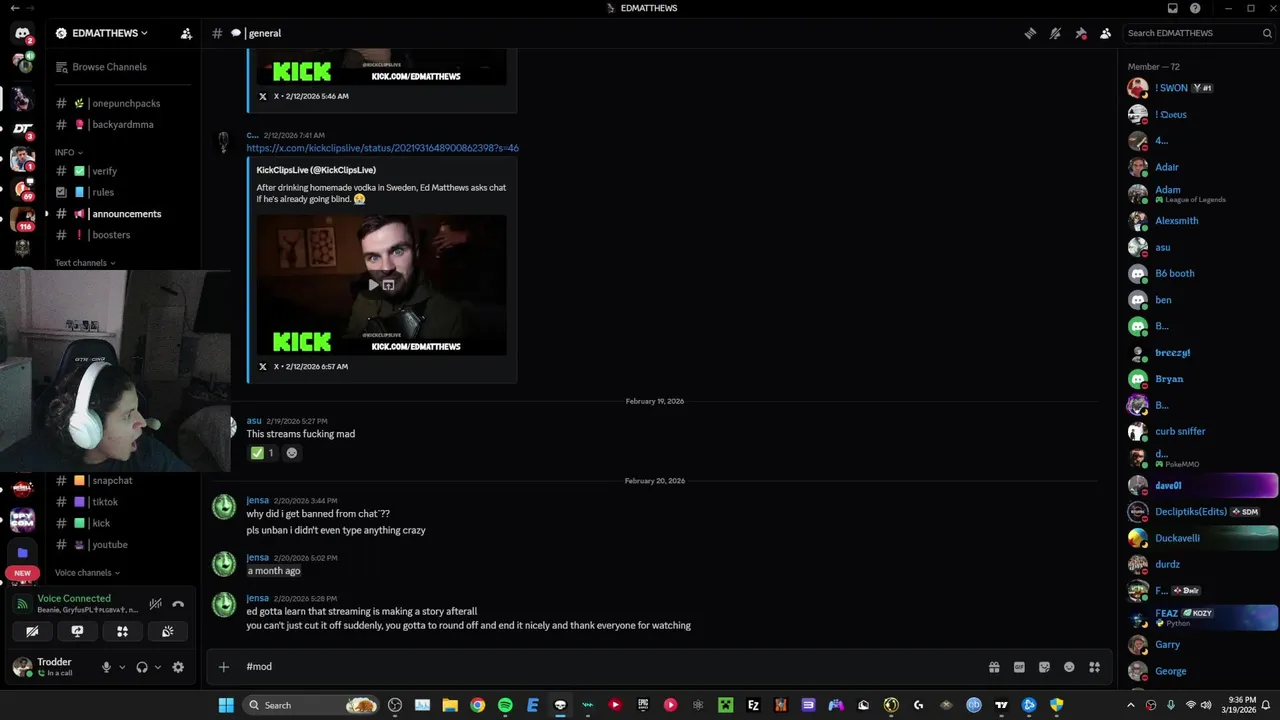Image resolution: width=1280 pixels, height=720 pixels.
Task: Open the onepunchpacks channel
Action: [124, 103]
